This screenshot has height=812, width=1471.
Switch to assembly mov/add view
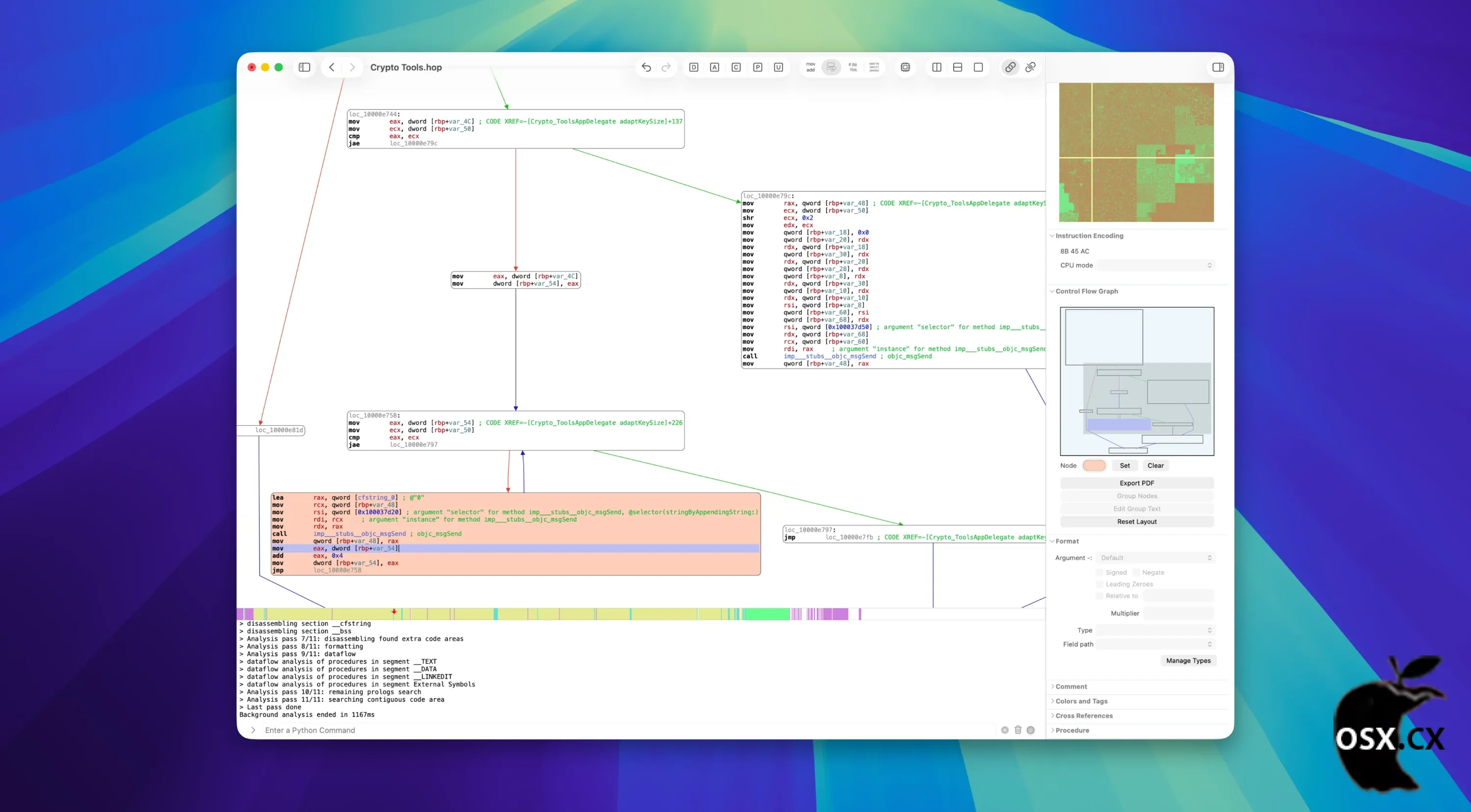811,67
